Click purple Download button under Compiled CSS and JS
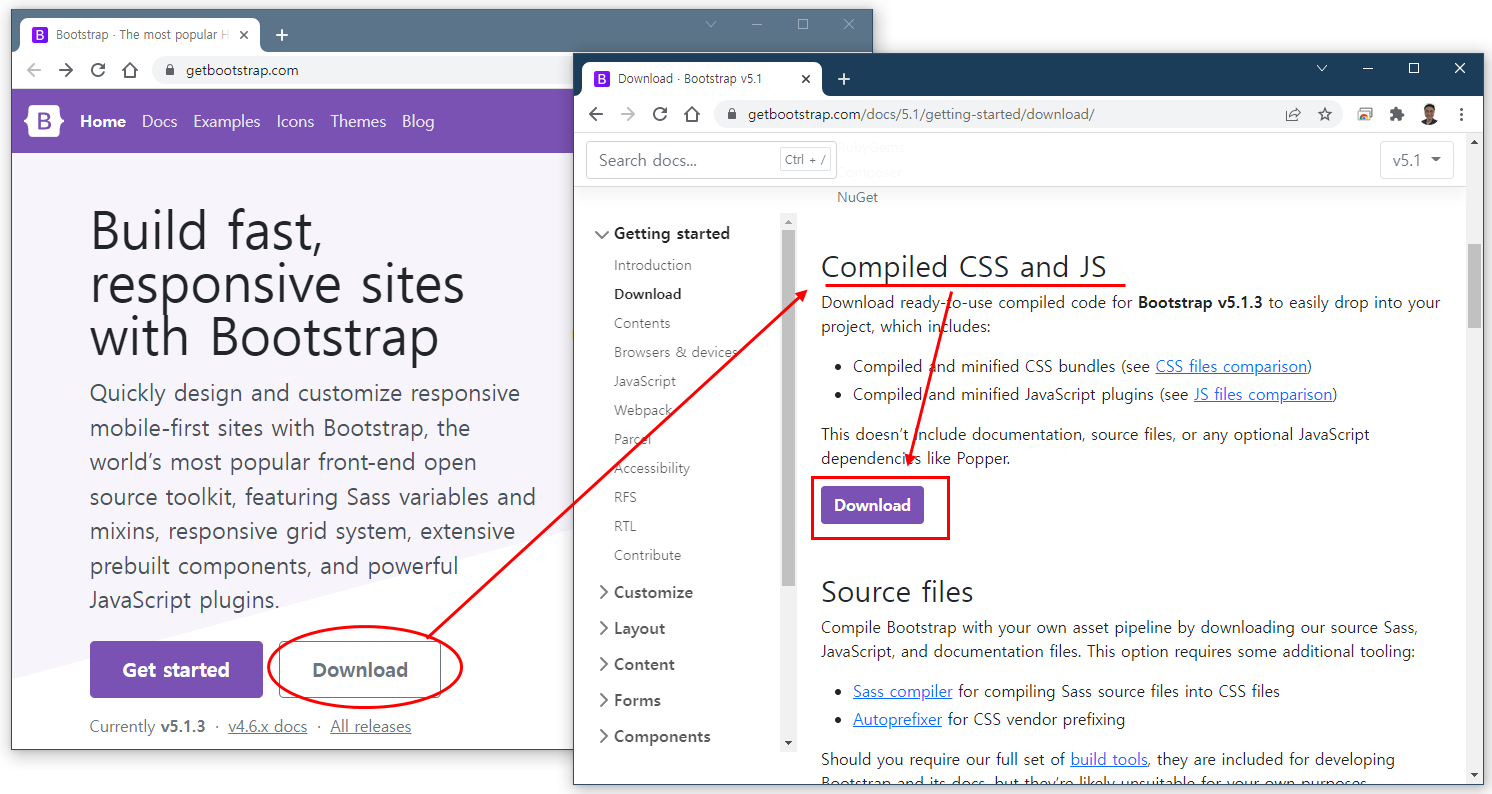Viewport: 1492px width, 794px height. click(x=872, y=505)
